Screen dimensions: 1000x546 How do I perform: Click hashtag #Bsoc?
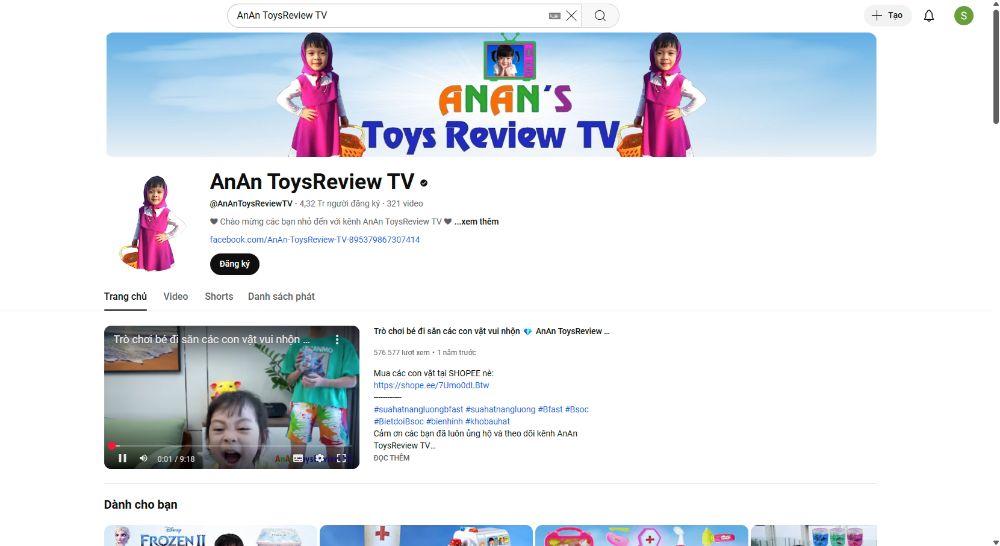[577, 410]
